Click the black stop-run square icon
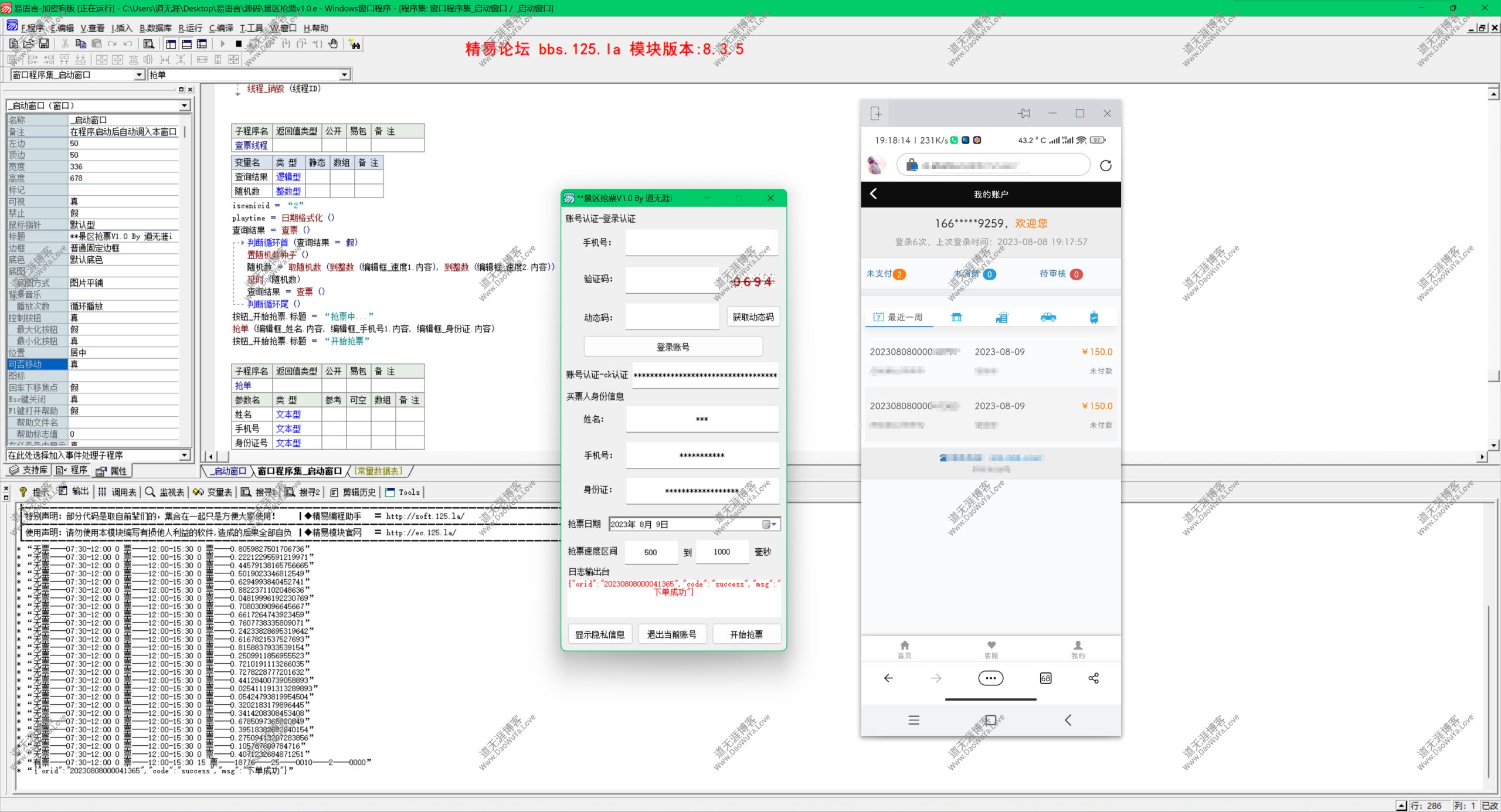The height and width of the screenshot is (812, 1501). [x=239, y=44]
